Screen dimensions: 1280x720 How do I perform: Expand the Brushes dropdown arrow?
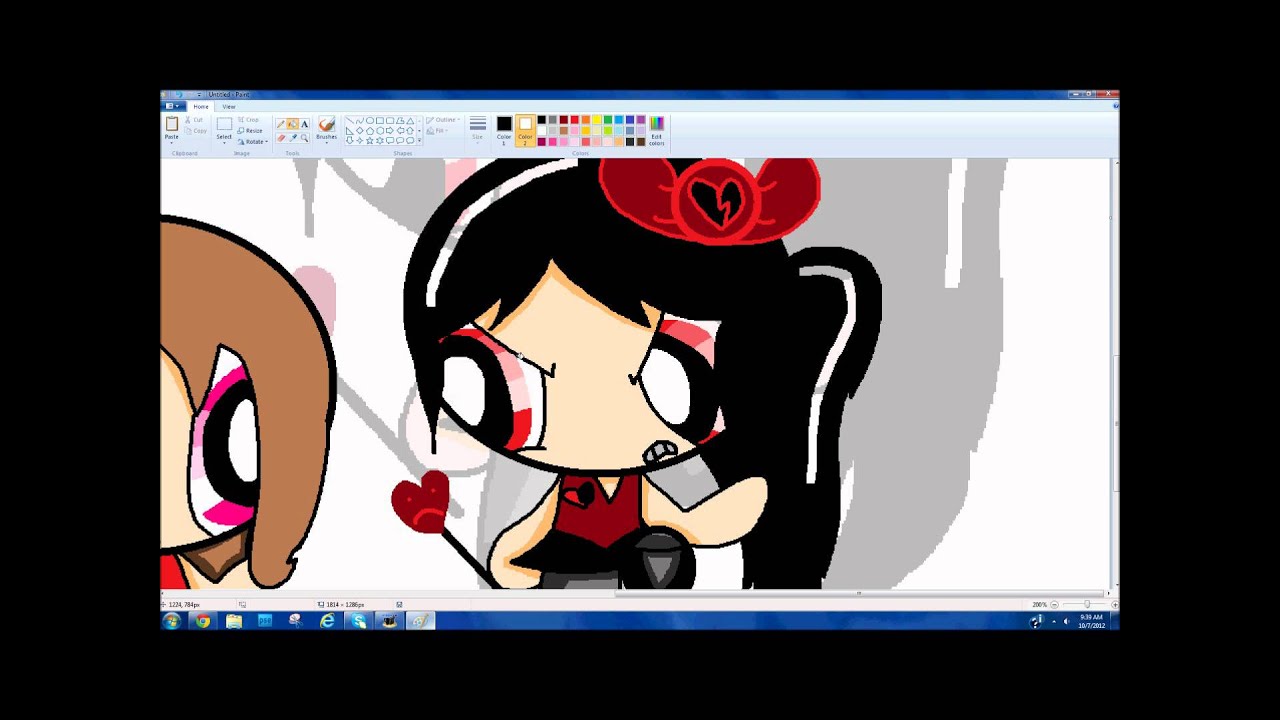[x=326, y=143]
